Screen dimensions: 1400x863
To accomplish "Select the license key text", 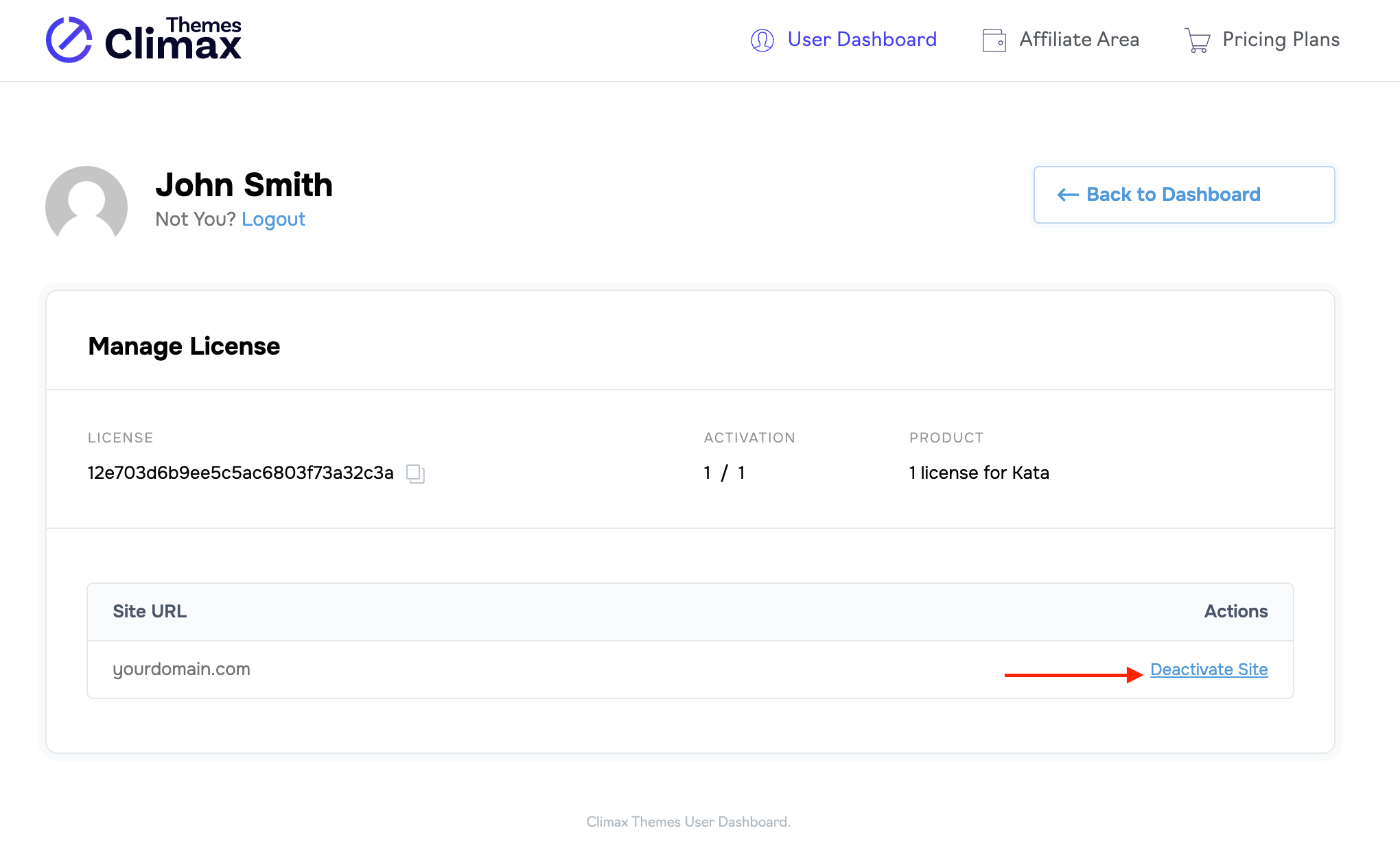I will point(240,473).
